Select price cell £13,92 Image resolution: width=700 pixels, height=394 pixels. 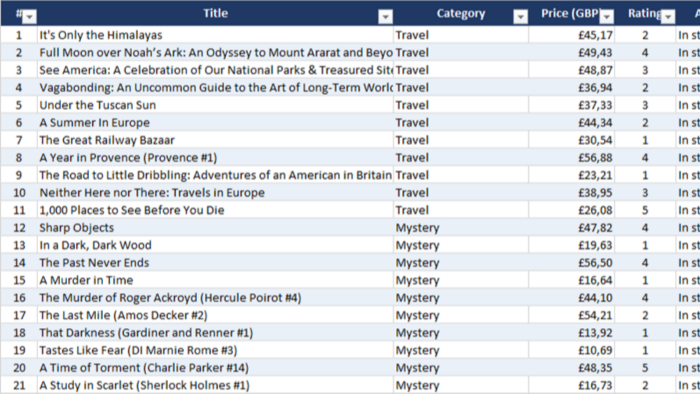[571, 332]
